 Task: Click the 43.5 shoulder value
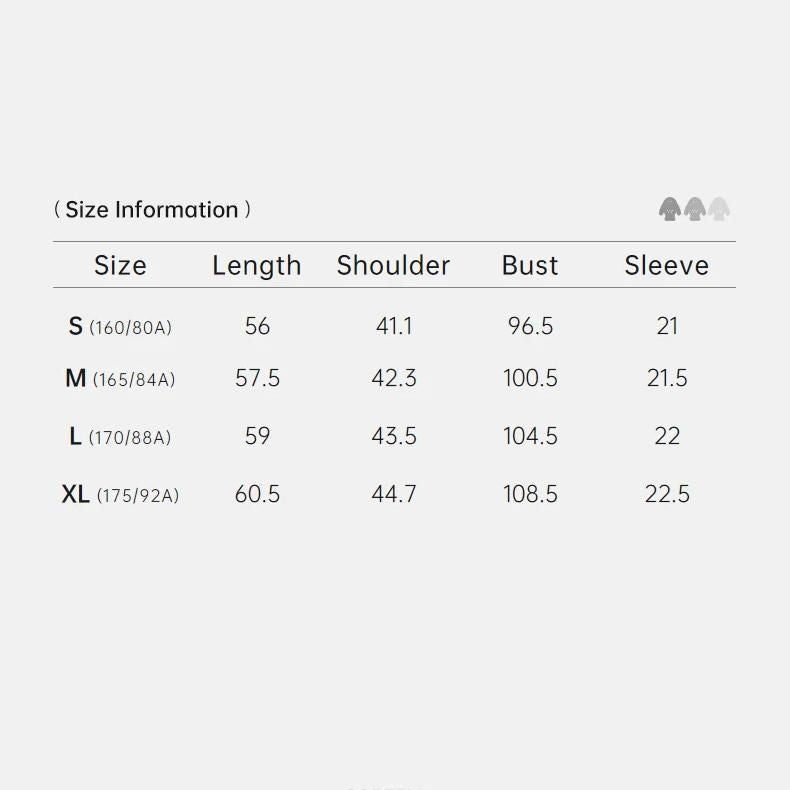pyautogui.click(x=394, y=437)
